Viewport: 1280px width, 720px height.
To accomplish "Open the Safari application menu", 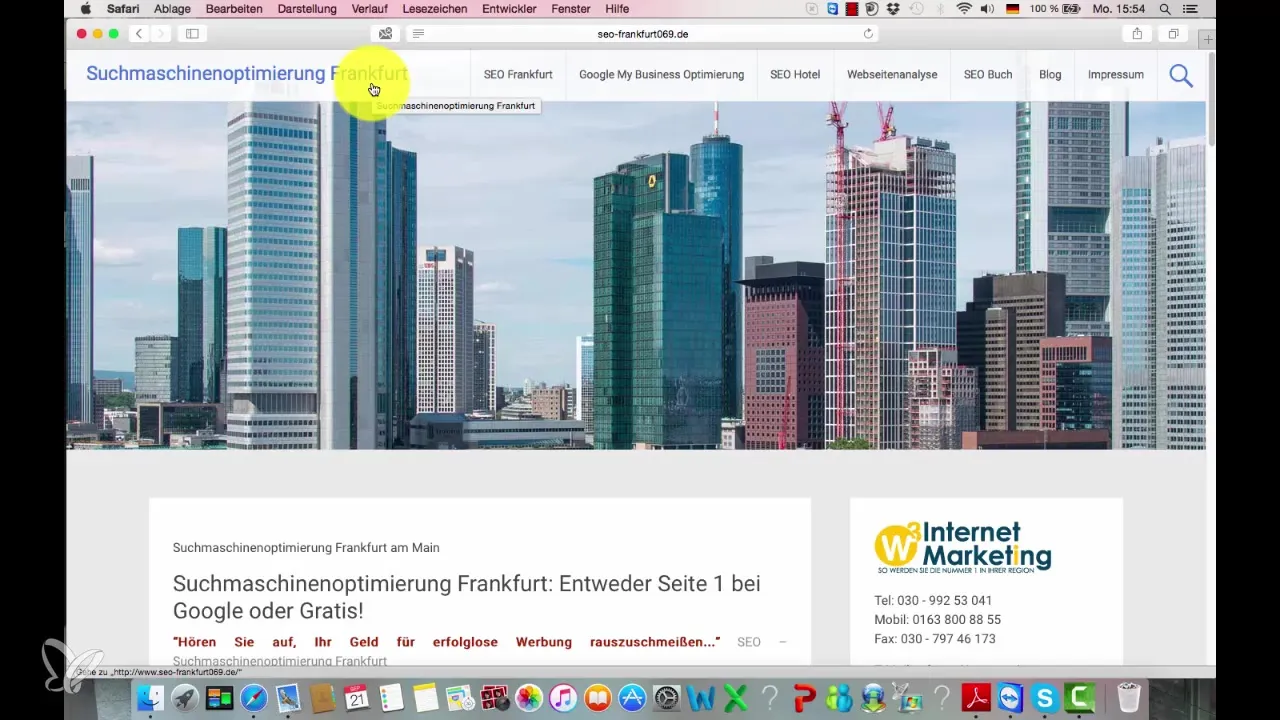I will (x=123, y=9).
